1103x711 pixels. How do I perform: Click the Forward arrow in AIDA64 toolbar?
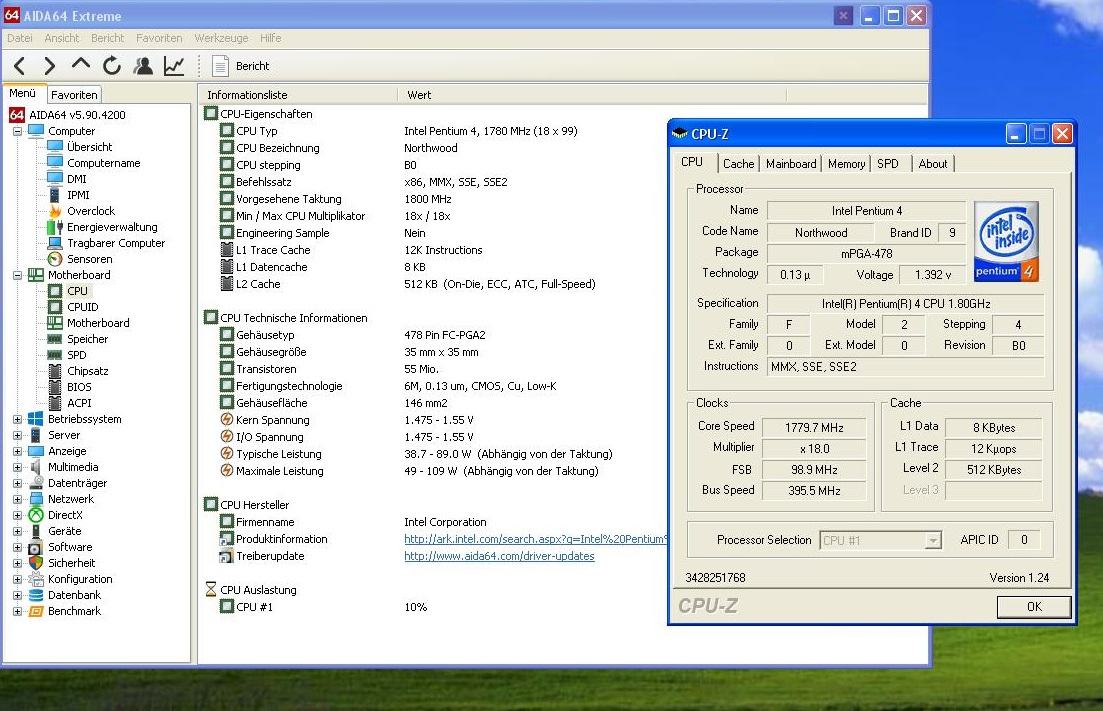click(x=49, y=66)
